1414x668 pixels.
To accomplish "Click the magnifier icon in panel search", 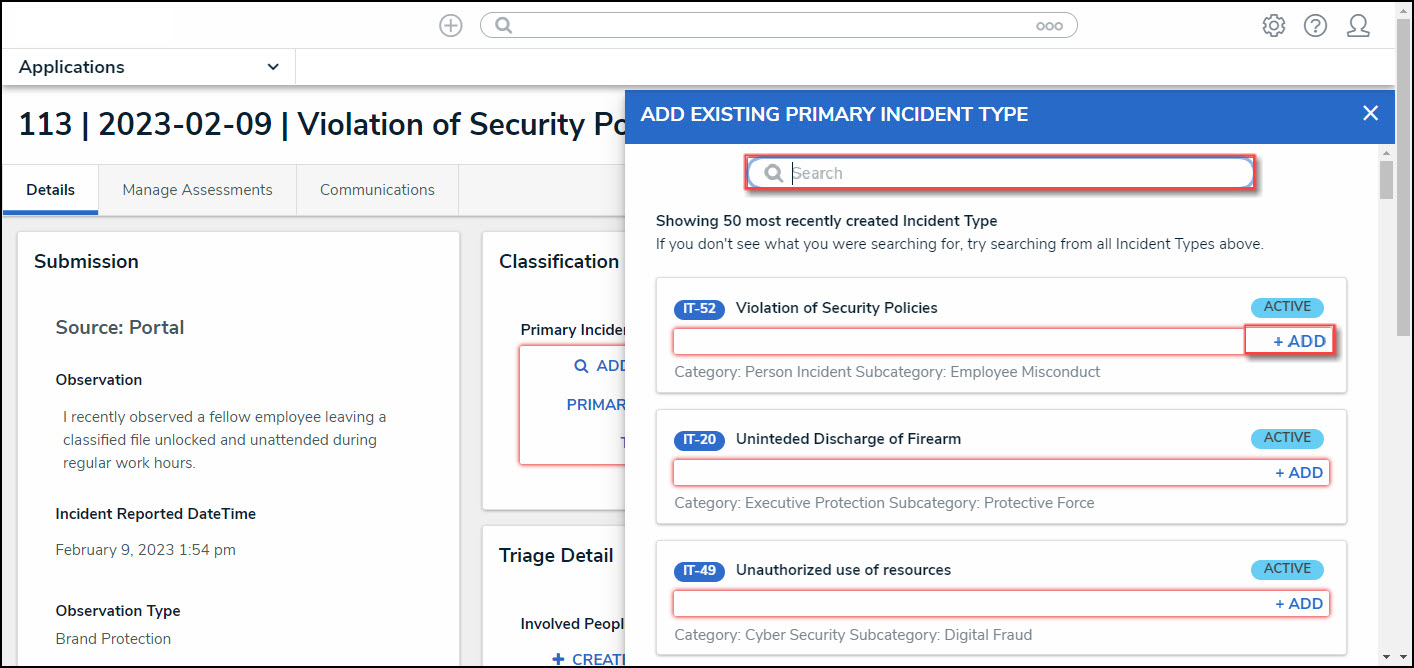I will click(773, 173).
